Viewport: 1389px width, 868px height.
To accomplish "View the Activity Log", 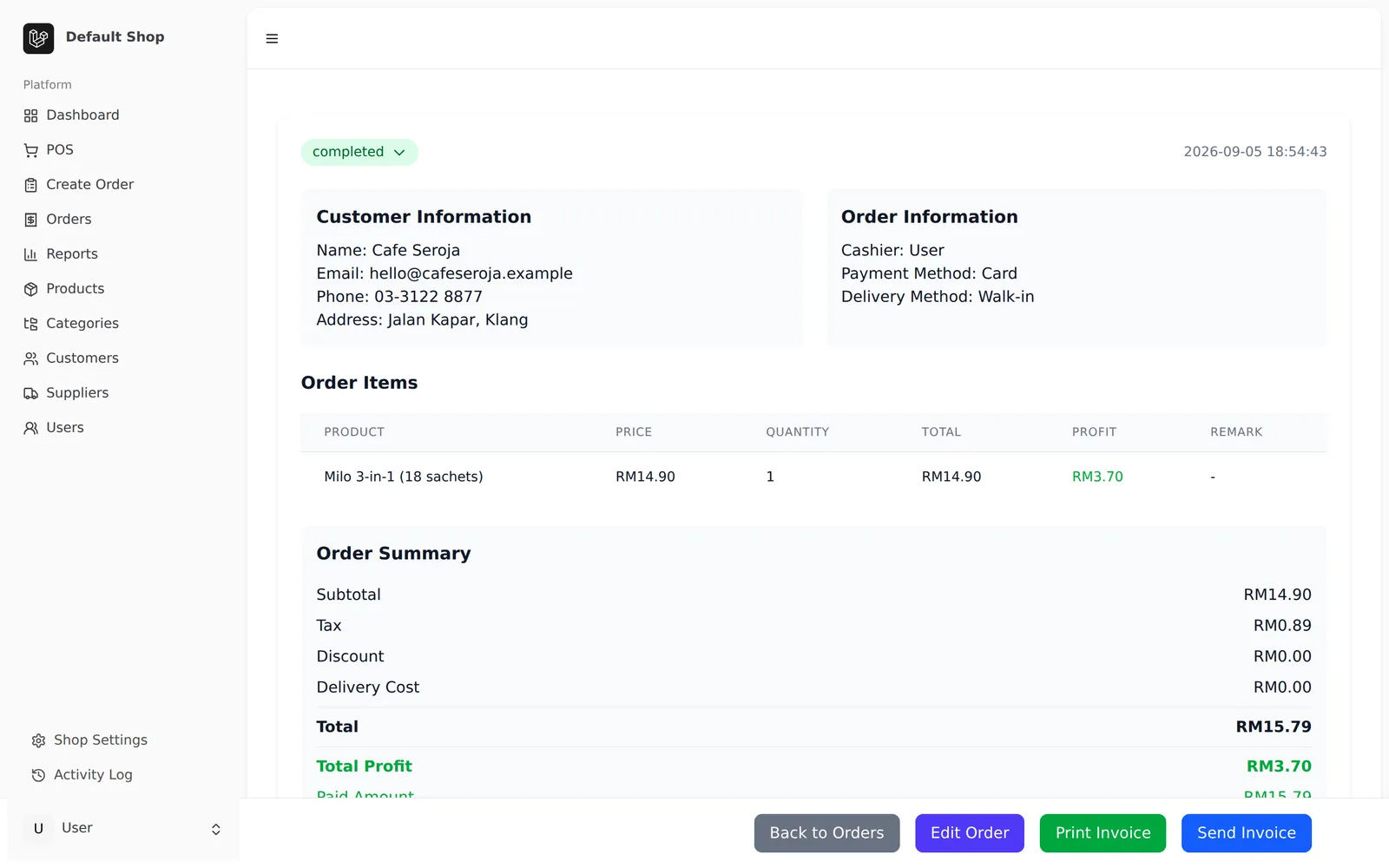I will (x=122, y=774).
